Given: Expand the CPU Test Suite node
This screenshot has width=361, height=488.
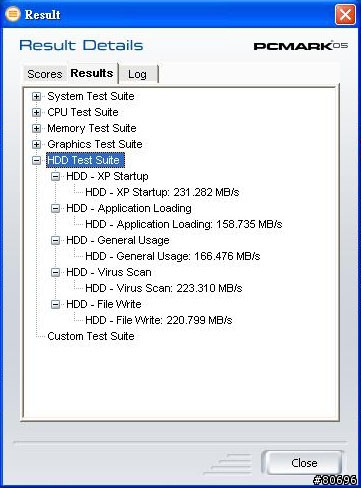Looking at the screenshot, I should pos(36,112).
